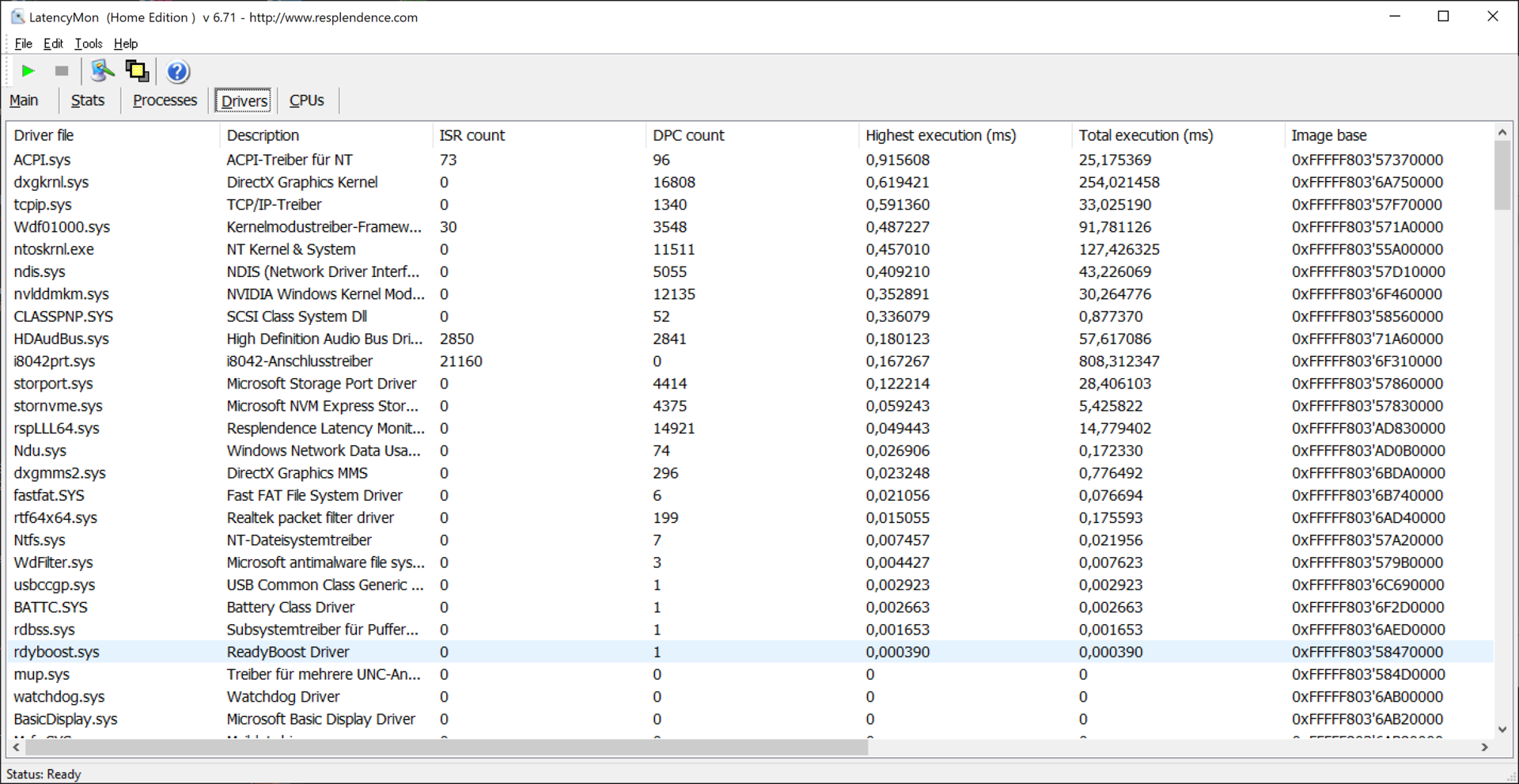Sort by Highest execution (ms) column
The width and height of the screenshot is (1519, 784).
[x=940, y=135]
